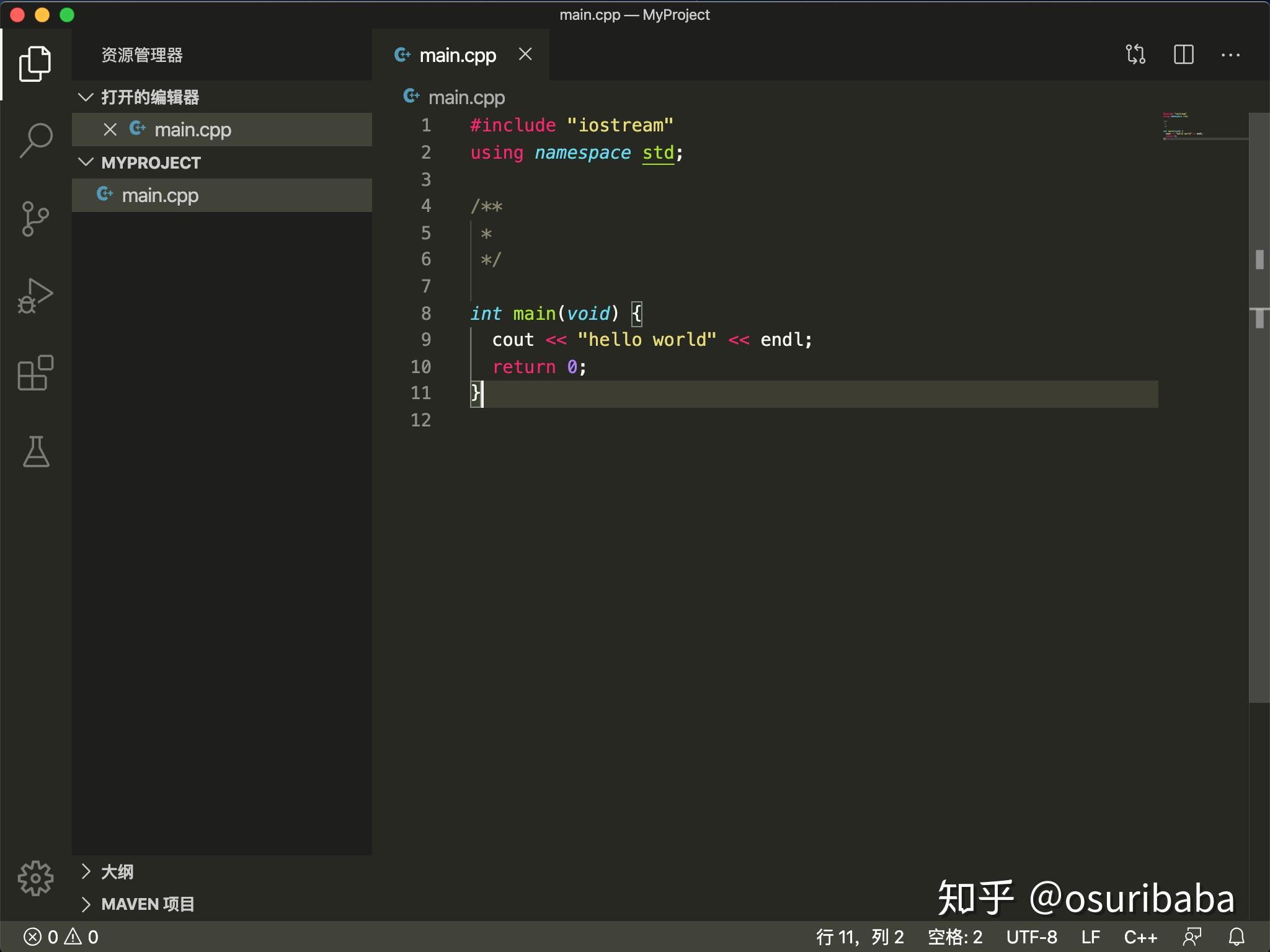This screenshot has width=1270, height=952.
Task: Open the Explorer view in activity bar
Action: click(35, 63)
